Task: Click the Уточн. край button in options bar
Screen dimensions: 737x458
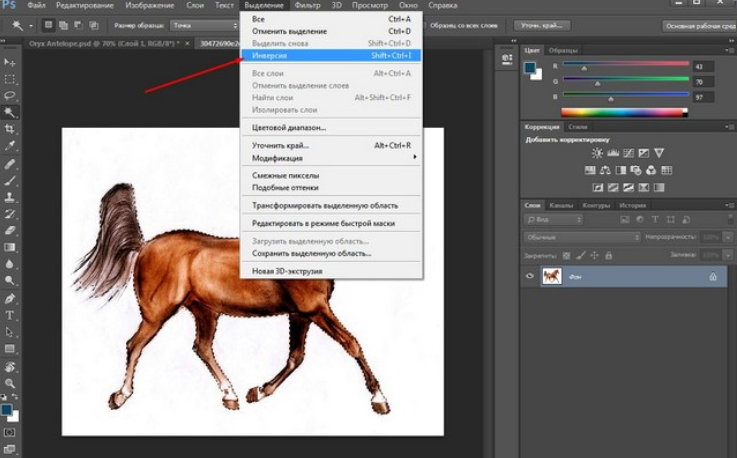Action: pyautogui.click(x=542, y=25)
